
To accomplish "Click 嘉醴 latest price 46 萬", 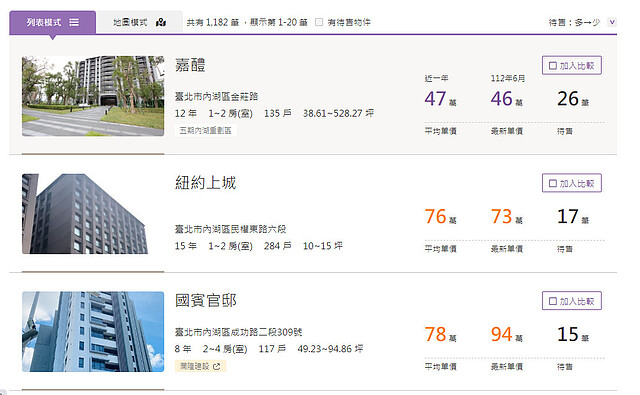I will pyautogui.click(x=507, y=99).
